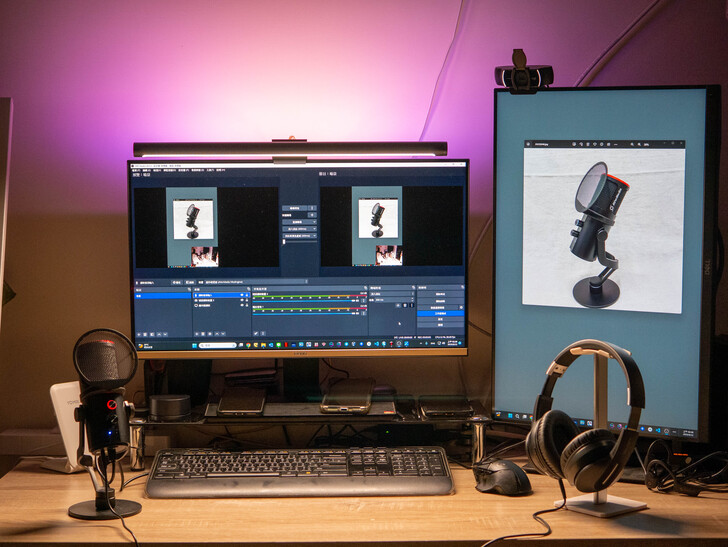Open the Windows Start button on main monitor taskbar

(194, 345)
